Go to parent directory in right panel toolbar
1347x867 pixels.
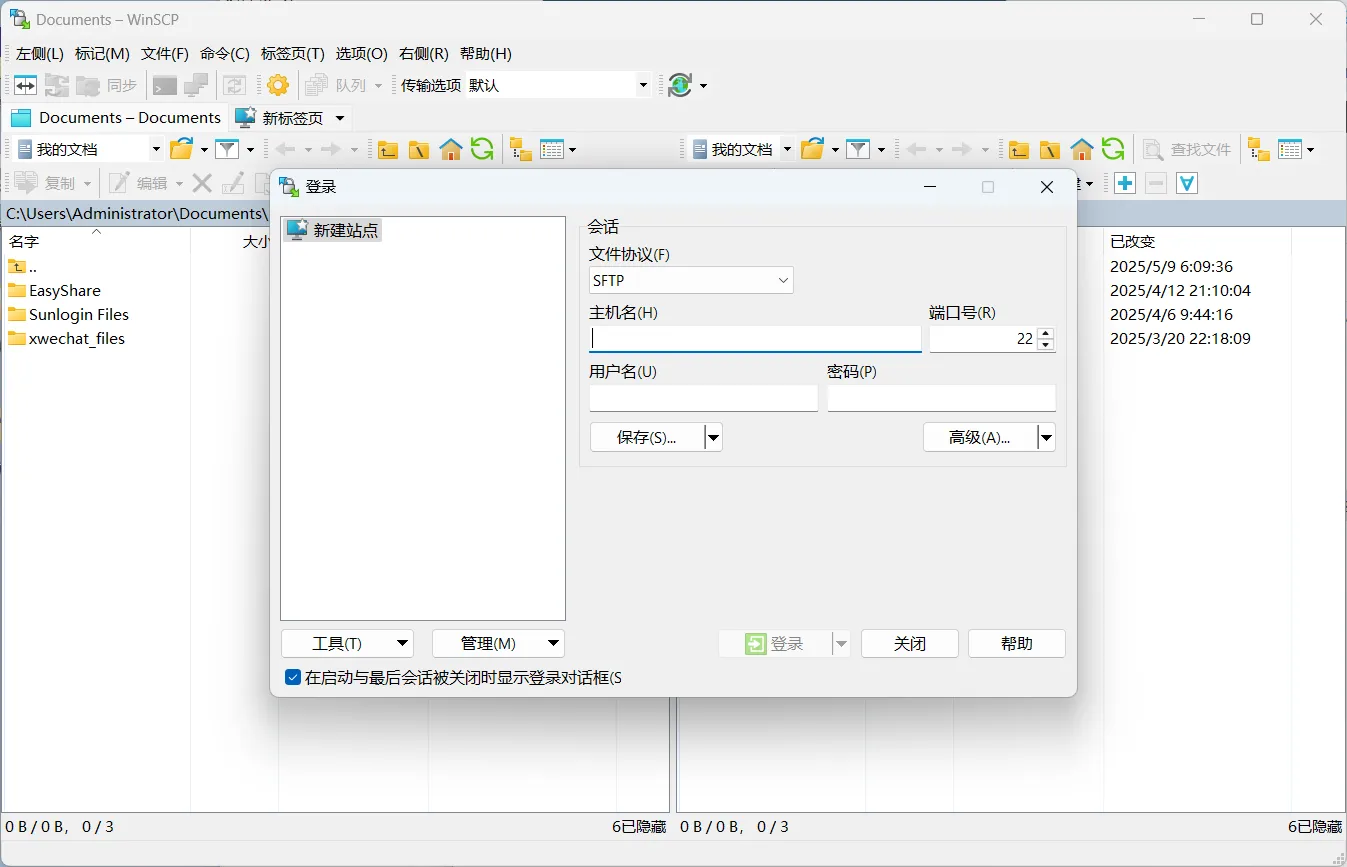[1019, 150]
